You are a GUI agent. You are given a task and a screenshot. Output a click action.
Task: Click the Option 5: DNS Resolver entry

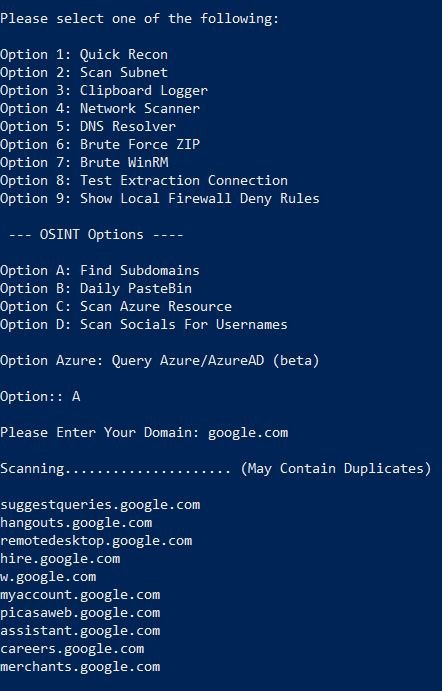pos(88,126)
